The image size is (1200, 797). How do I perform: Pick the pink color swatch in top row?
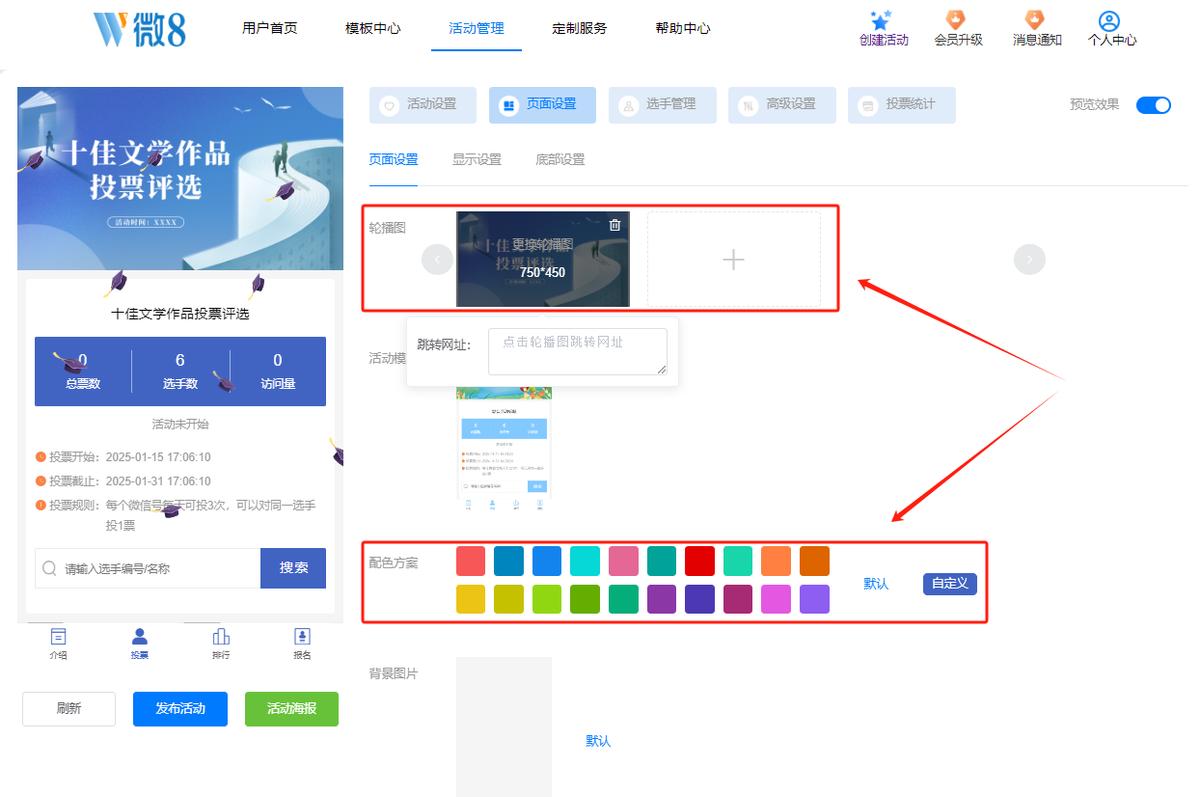(x=624, y=561)
